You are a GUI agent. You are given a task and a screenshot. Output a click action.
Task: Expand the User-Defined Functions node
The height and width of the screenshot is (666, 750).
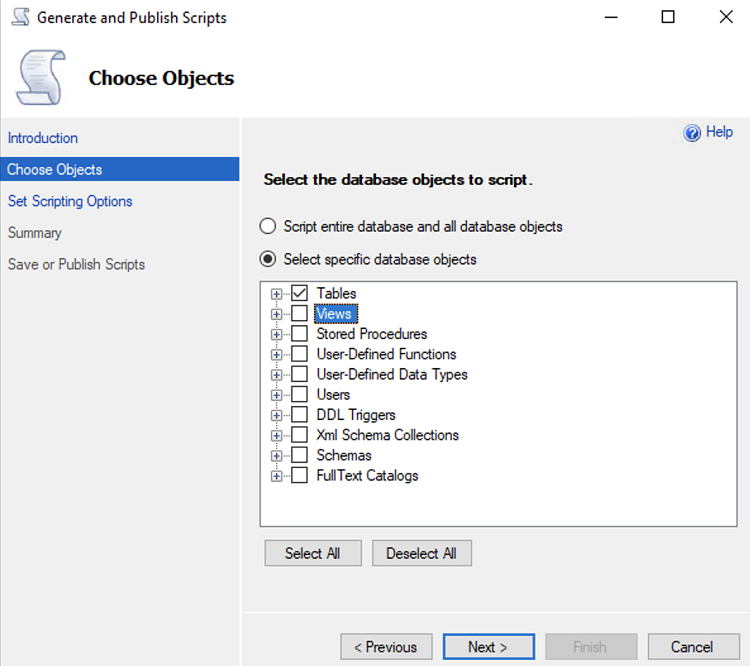[276, 354]
